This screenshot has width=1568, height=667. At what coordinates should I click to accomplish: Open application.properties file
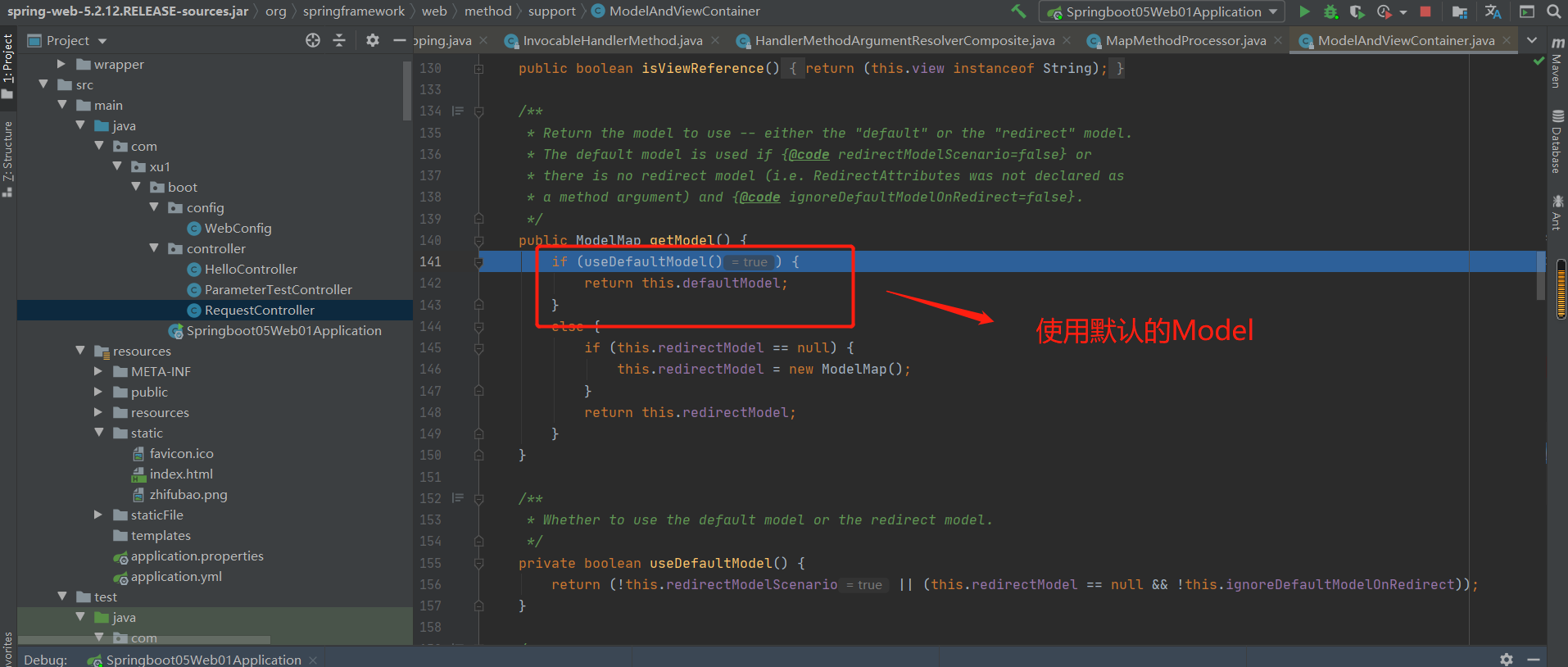click(x=197, y=556)
